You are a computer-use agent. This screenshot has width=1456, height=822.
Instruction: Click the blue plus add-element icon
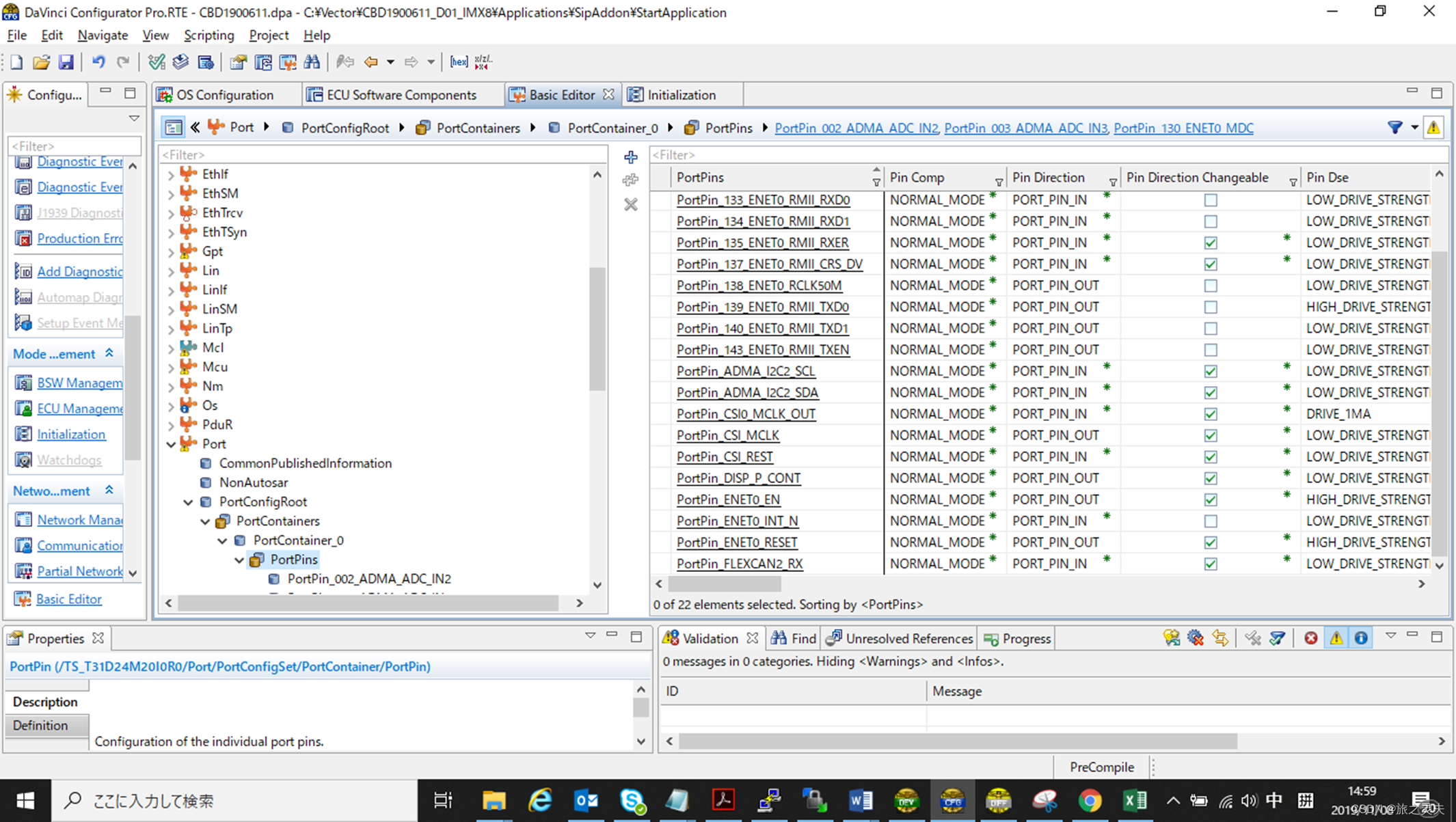[x=630, y=157]
